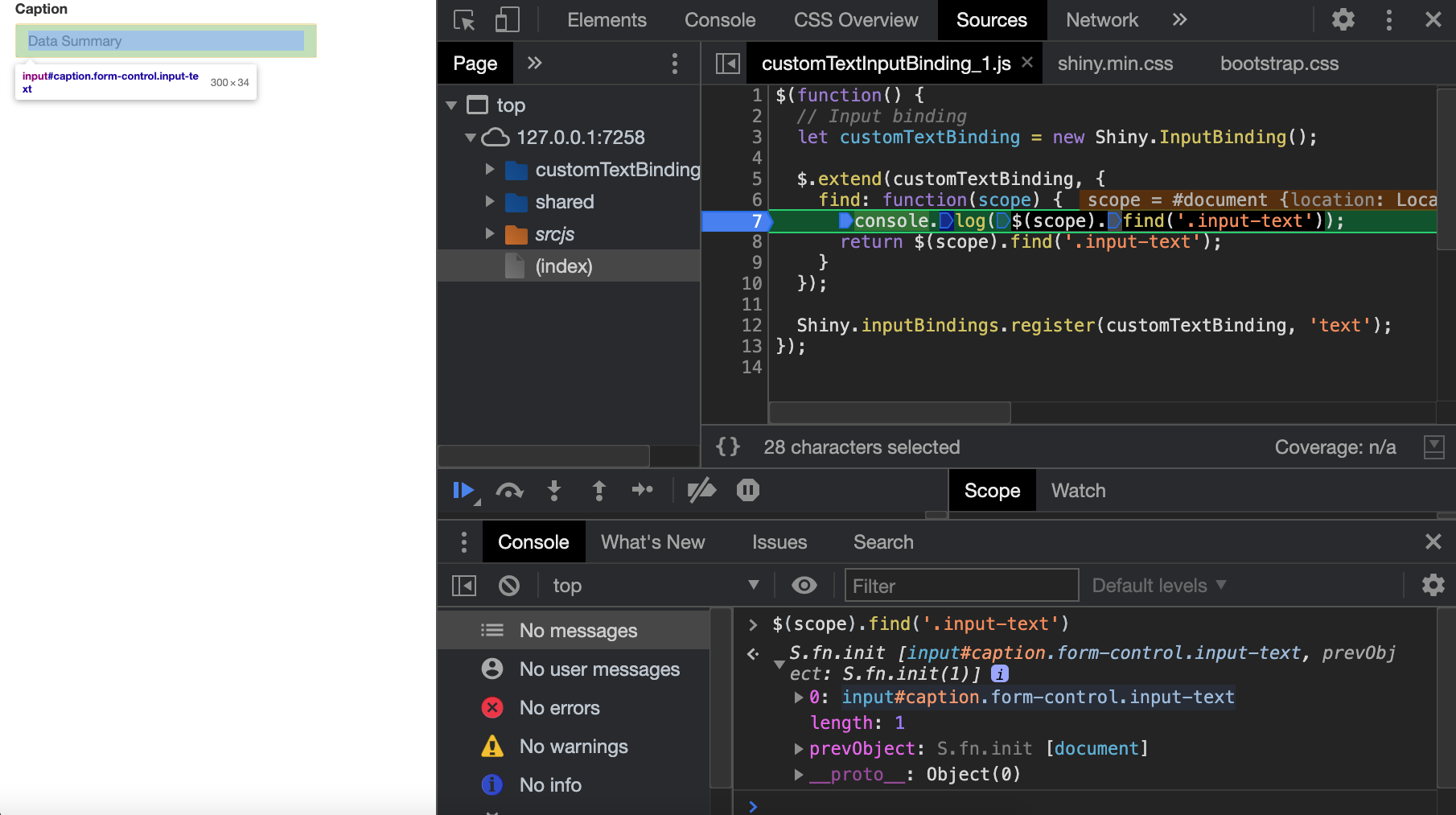Screen dimensions: 1456x815
Task: Toggle the device toolbar icon
Action: 507,20
